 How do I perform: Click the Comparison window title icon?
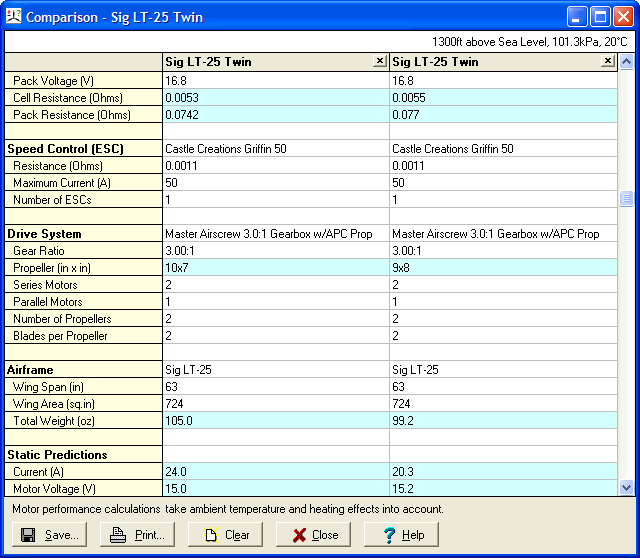[13, 17]
